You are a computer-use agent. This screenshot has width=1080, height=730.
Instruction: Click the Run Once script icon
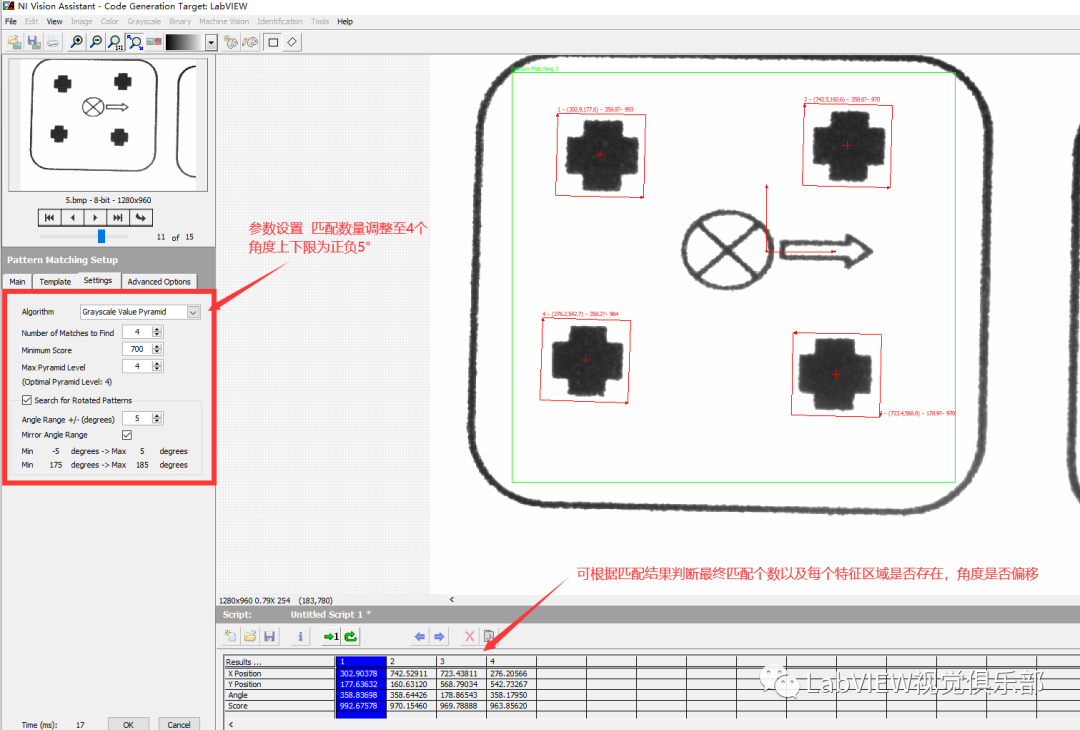(x=330, y=636)
